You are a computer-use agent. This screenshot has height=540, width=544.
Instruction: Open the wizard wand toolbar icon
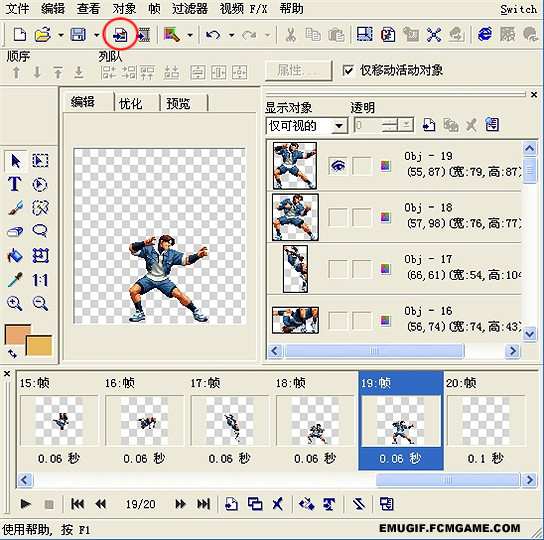171,35
